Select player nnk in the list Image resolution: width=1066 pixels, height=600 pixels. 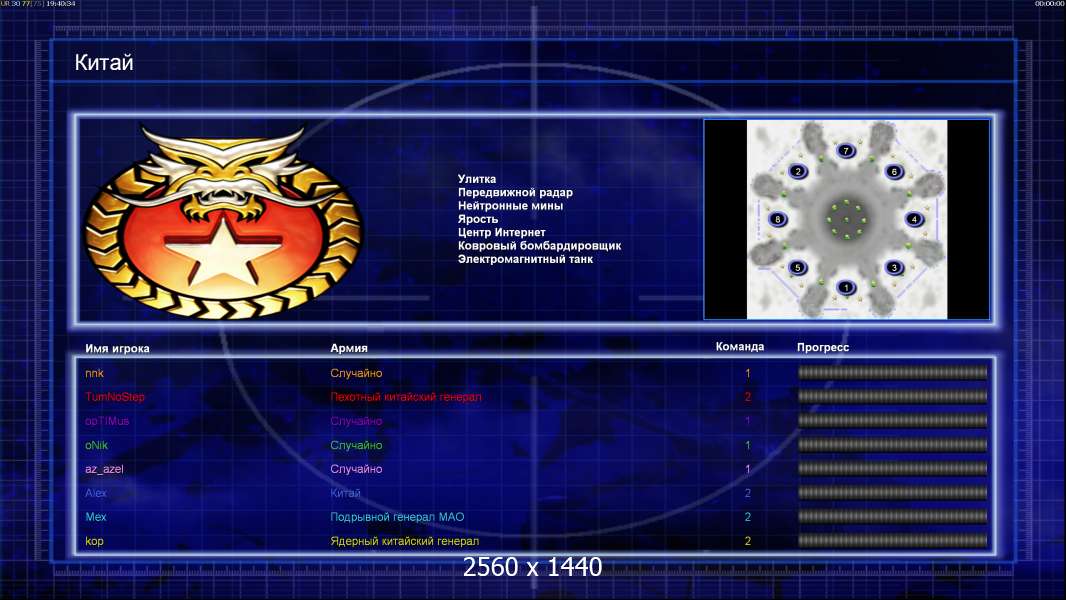pyautogui.click(x=94, y=373)
